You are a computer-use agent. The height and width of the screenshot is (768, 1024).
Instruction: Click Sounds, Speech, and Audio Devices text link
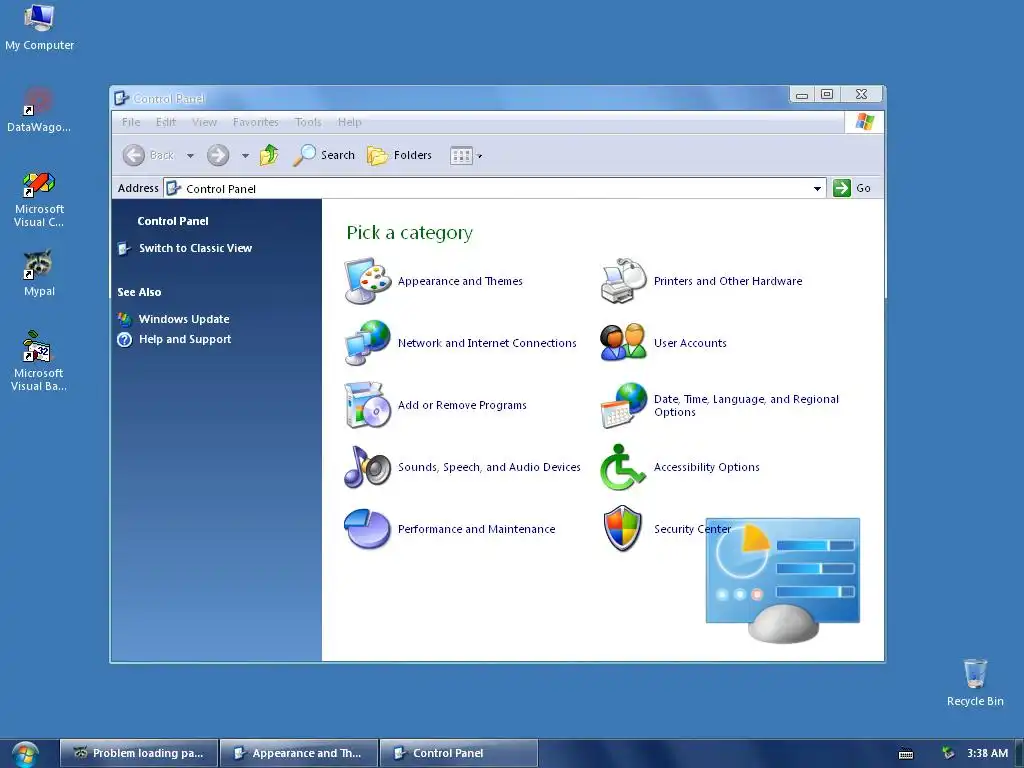click(489, 467)
